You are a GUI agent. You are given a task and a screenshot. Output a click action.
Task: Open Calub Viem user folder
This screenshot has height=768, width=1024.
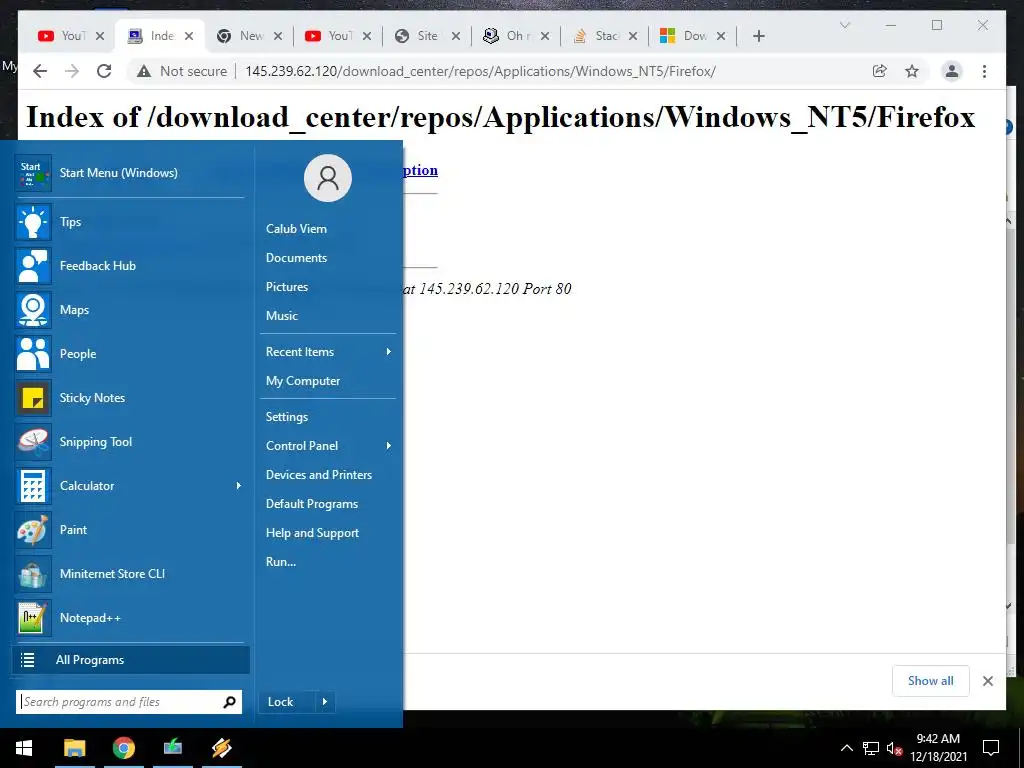point(296,229)
